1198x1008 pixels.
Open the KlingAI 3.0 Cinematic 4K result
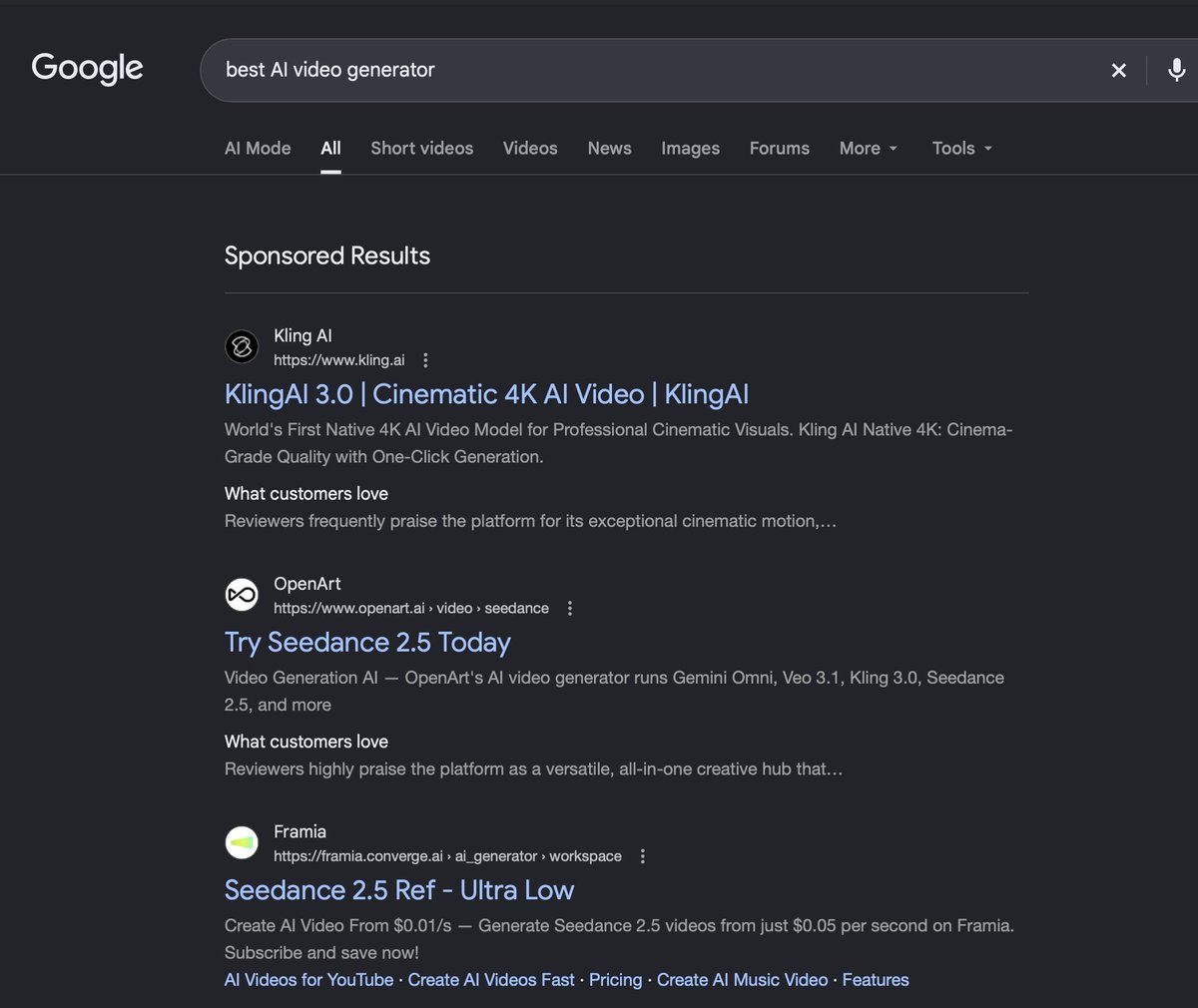coord(486,394)
